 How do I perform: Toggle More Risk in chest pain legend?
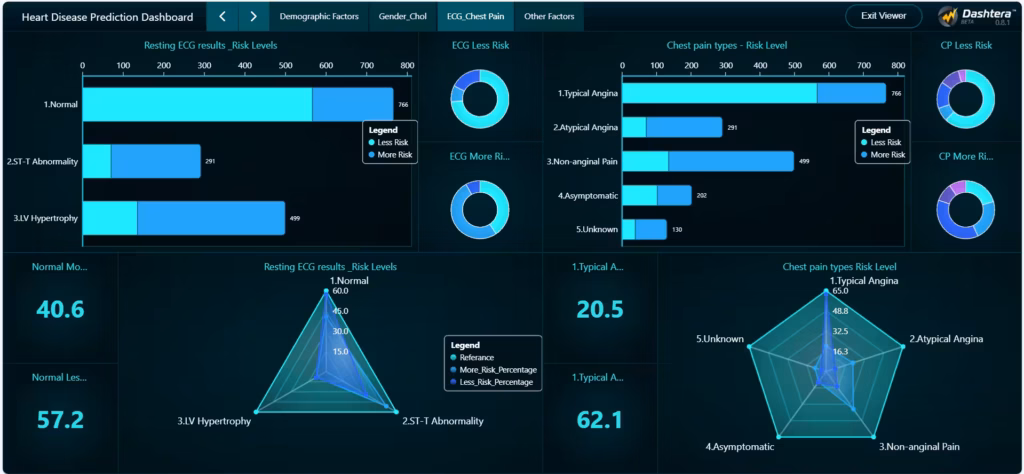coord(885,155)
